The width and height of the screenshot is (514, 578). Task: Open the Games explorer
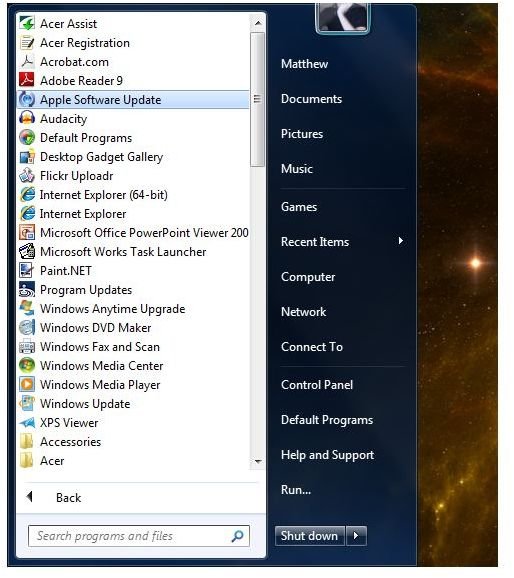tap(299, 207)
